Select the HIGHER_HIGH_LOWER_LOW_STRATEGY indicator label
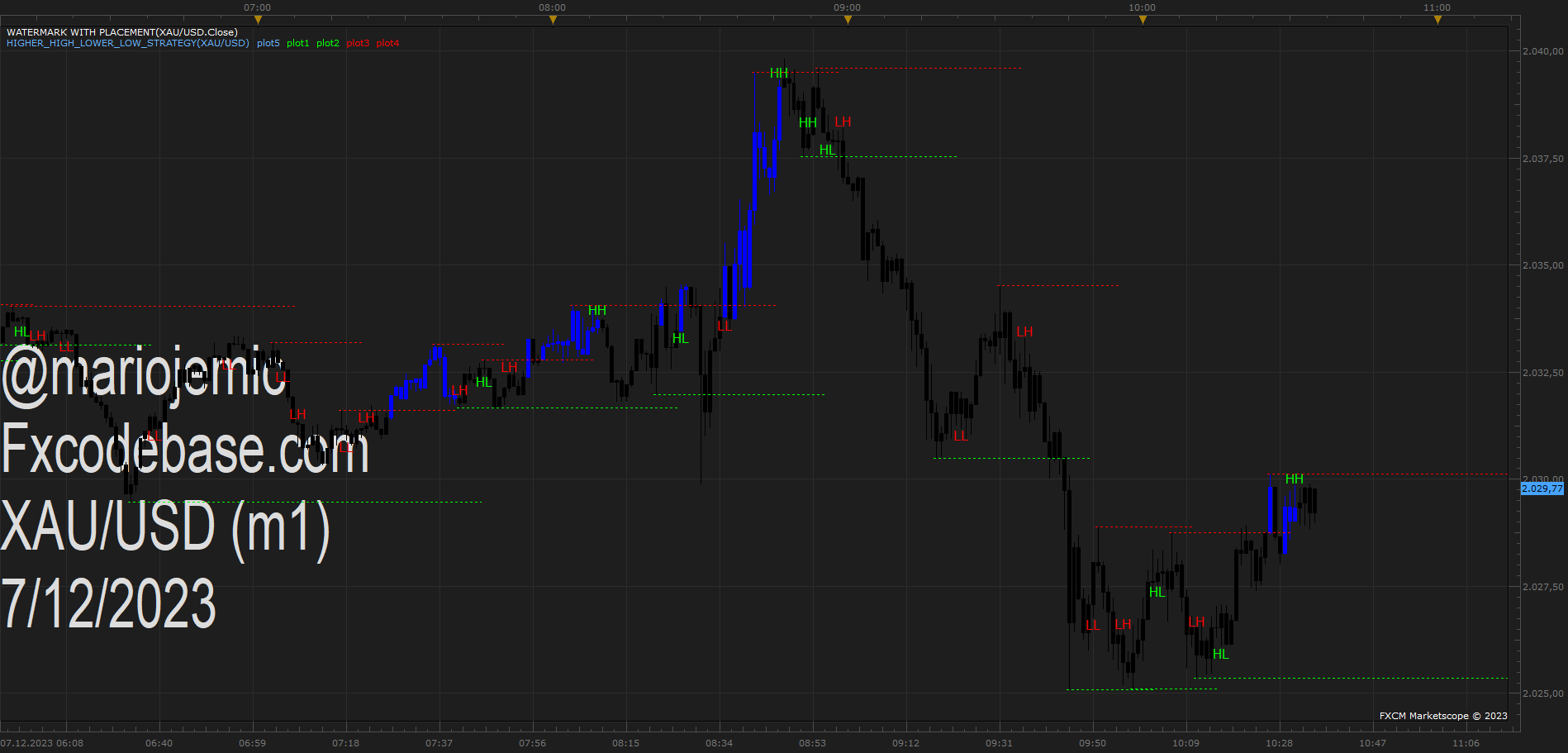This screenshot has width=1568, height=753. pos(128,43)
